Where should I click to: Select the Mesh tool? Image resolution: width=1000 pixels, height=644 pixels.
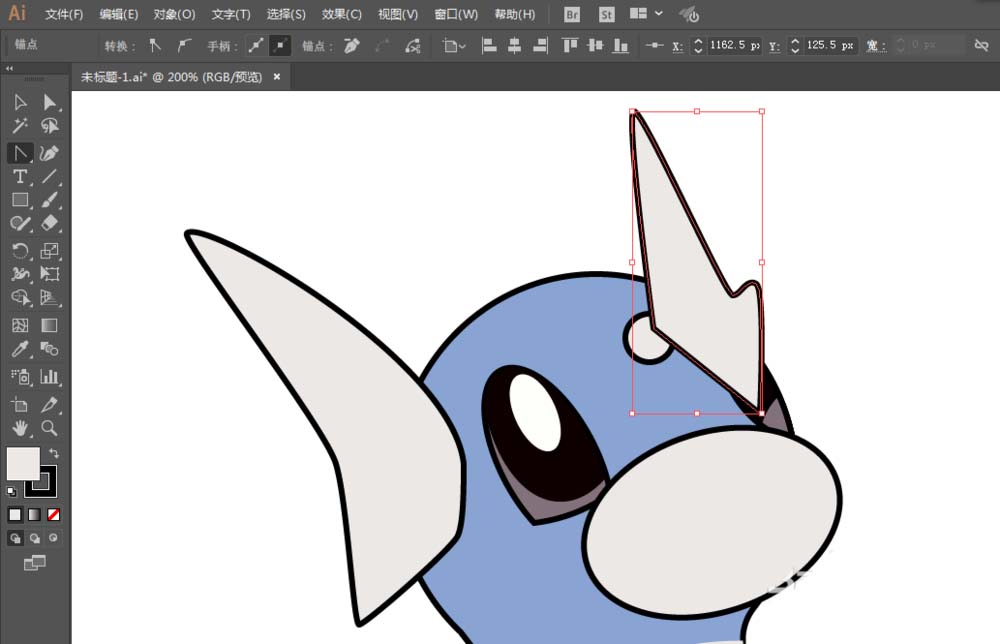point(20,325)
